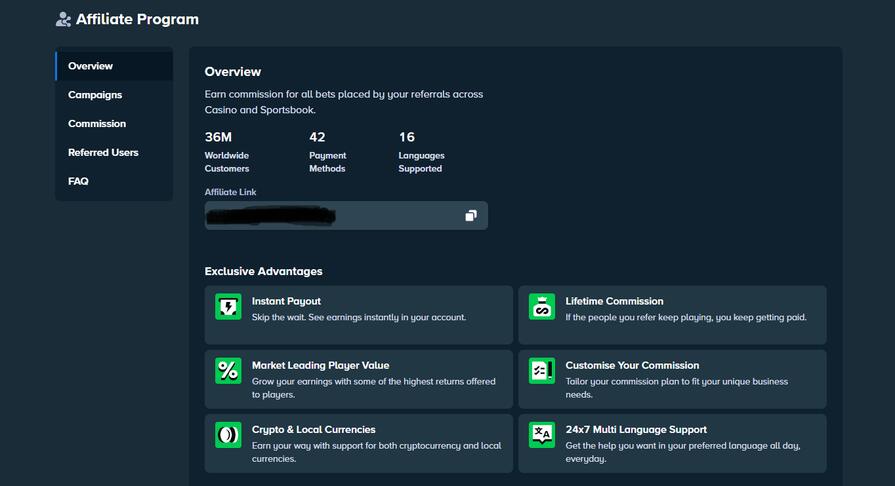Click the Lifetime Commission money bag icon
This screenshot has height=486, width=895.
pos(542,307)
